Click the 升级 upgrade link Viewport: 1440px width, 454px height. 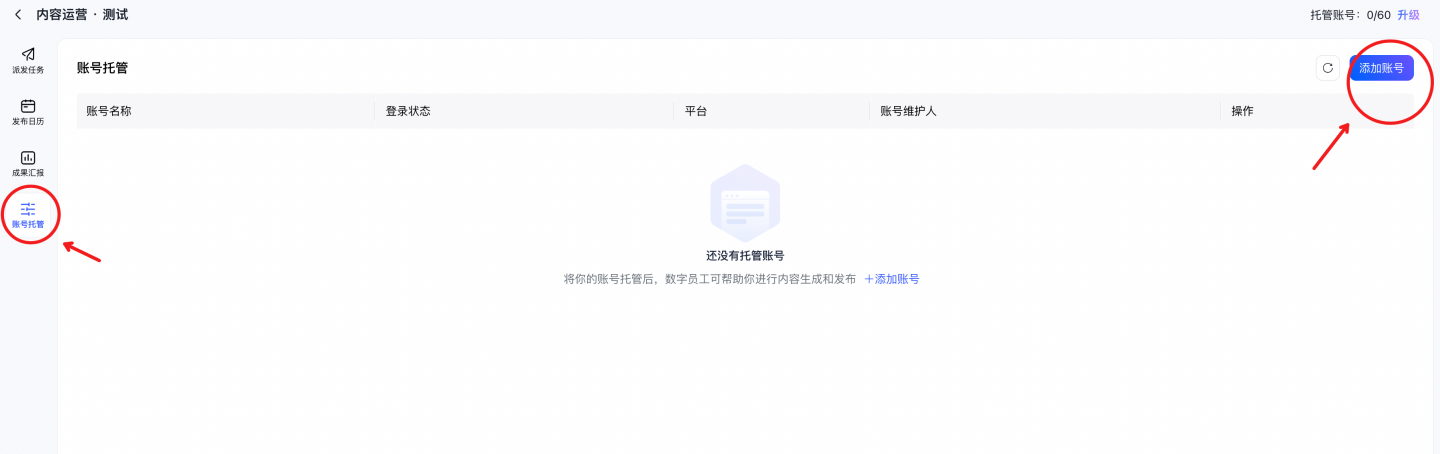(x=1408, y=15)
